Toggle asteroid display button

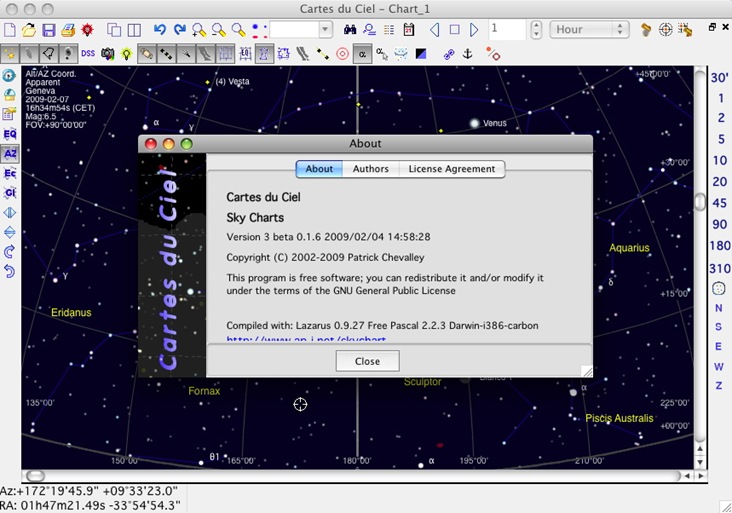tap(166, 54)
